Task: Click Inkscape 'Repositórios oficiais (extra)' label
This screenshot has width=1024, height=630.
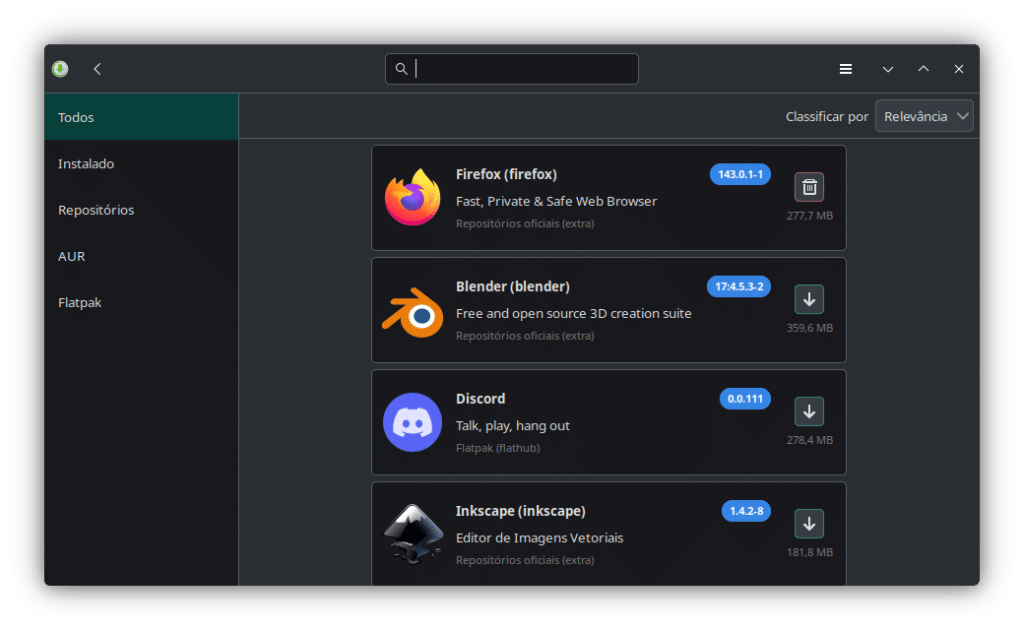Action: pos(525,560)
